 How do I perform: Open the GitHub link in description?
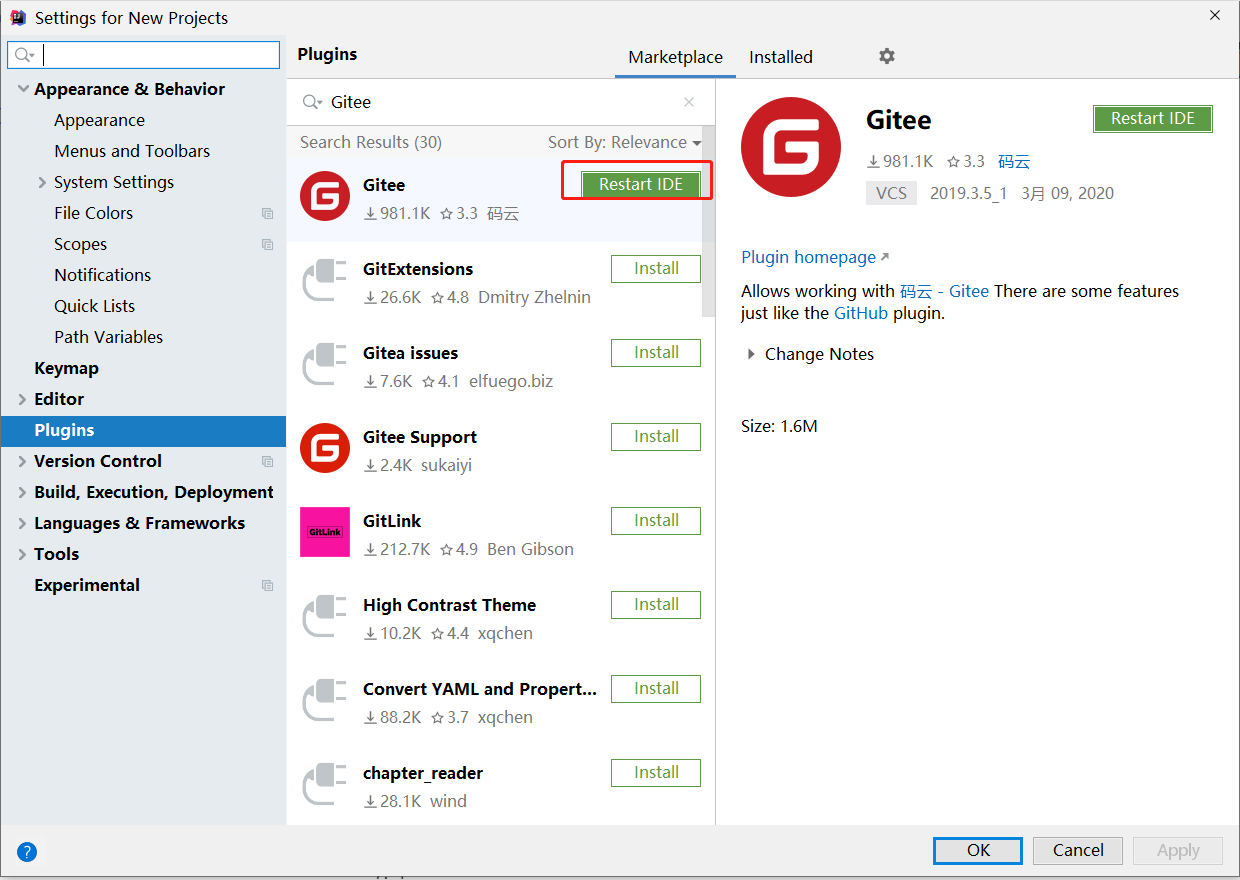[x=861, y=313]
